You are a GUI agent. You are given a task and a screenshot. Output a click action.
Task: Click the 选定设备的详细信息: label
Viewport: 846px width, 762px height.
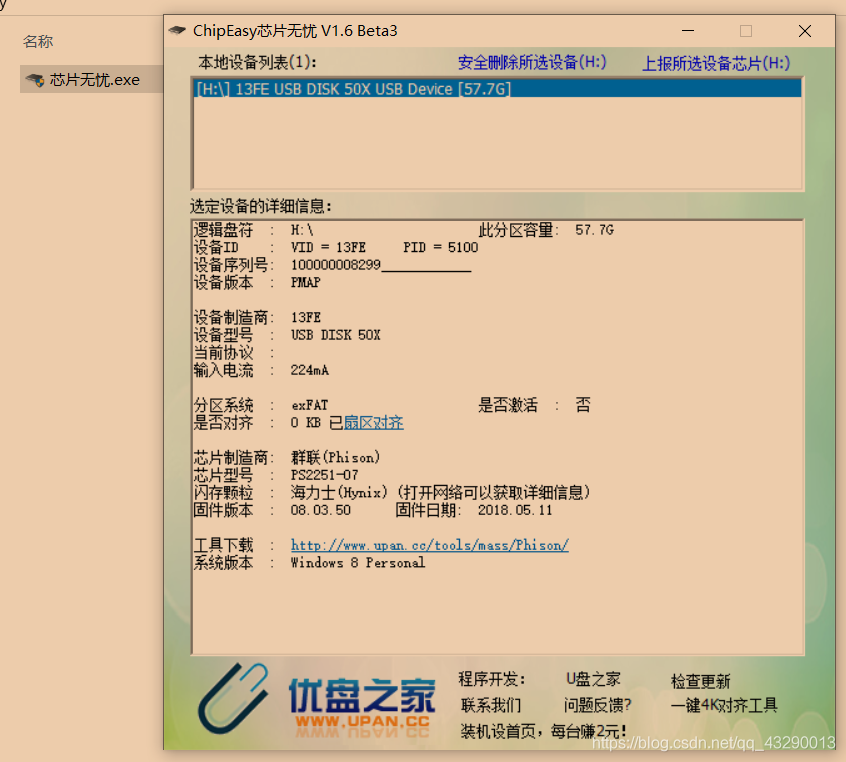(x=261, y=206)
